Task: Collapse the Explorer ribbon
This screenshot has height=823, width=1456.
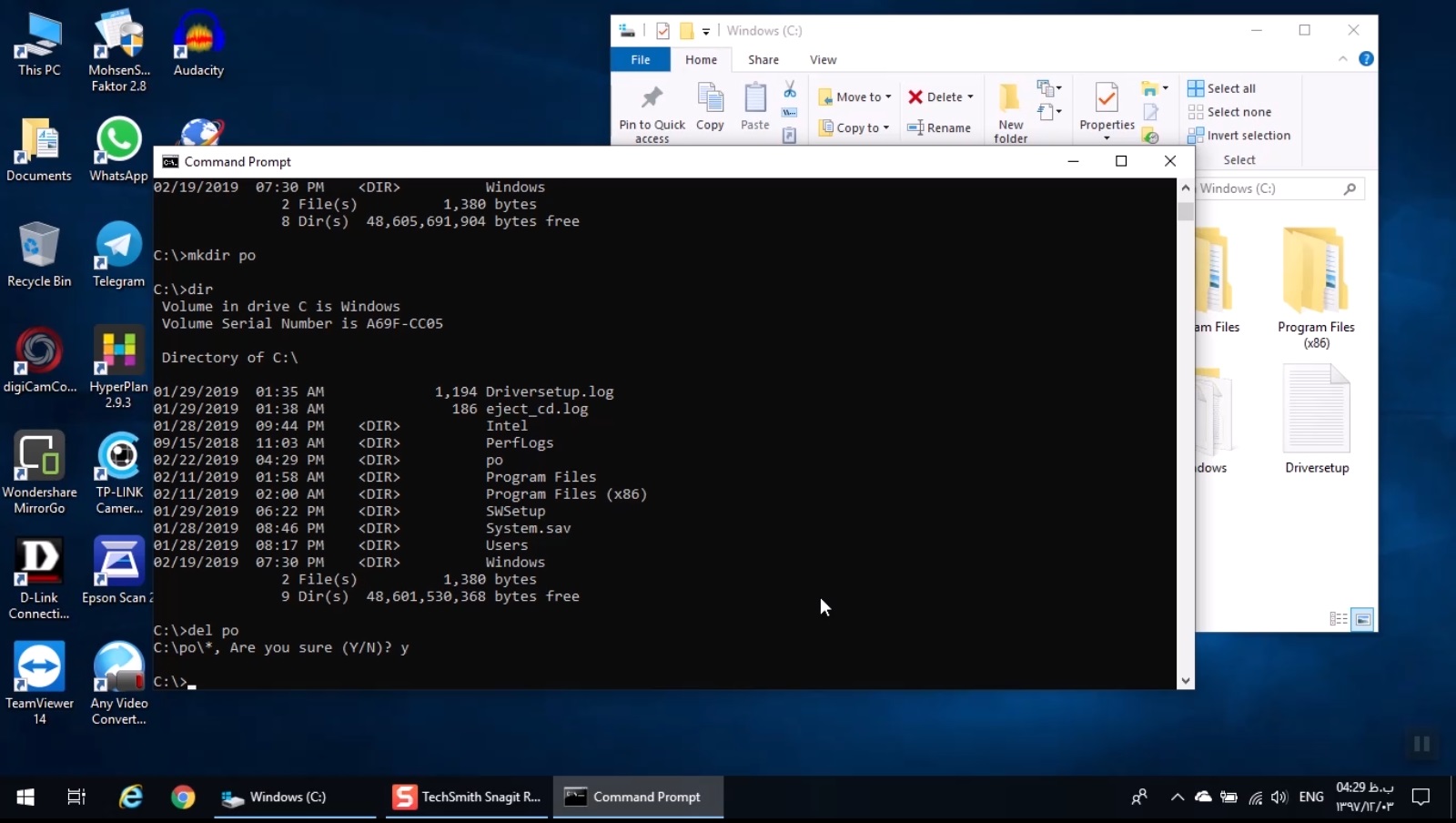Action: click(x=1344, y=59)
